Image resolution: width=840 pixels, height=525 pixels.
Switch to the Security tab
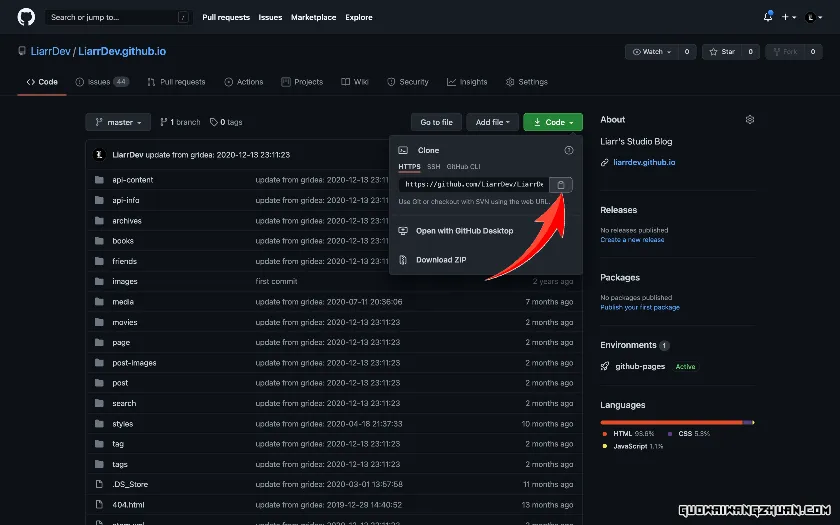coord(408,82)
